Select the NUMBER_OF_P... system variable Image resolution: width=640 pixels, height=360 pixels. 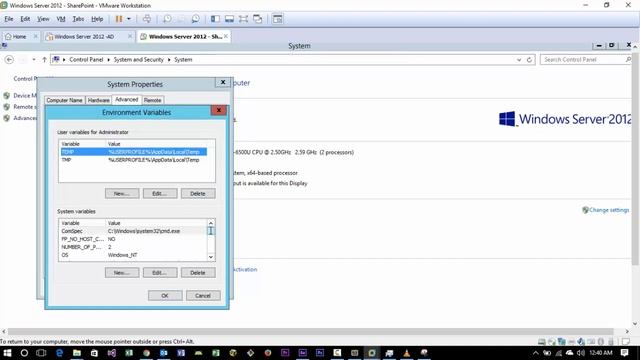[x=133, y=247]
